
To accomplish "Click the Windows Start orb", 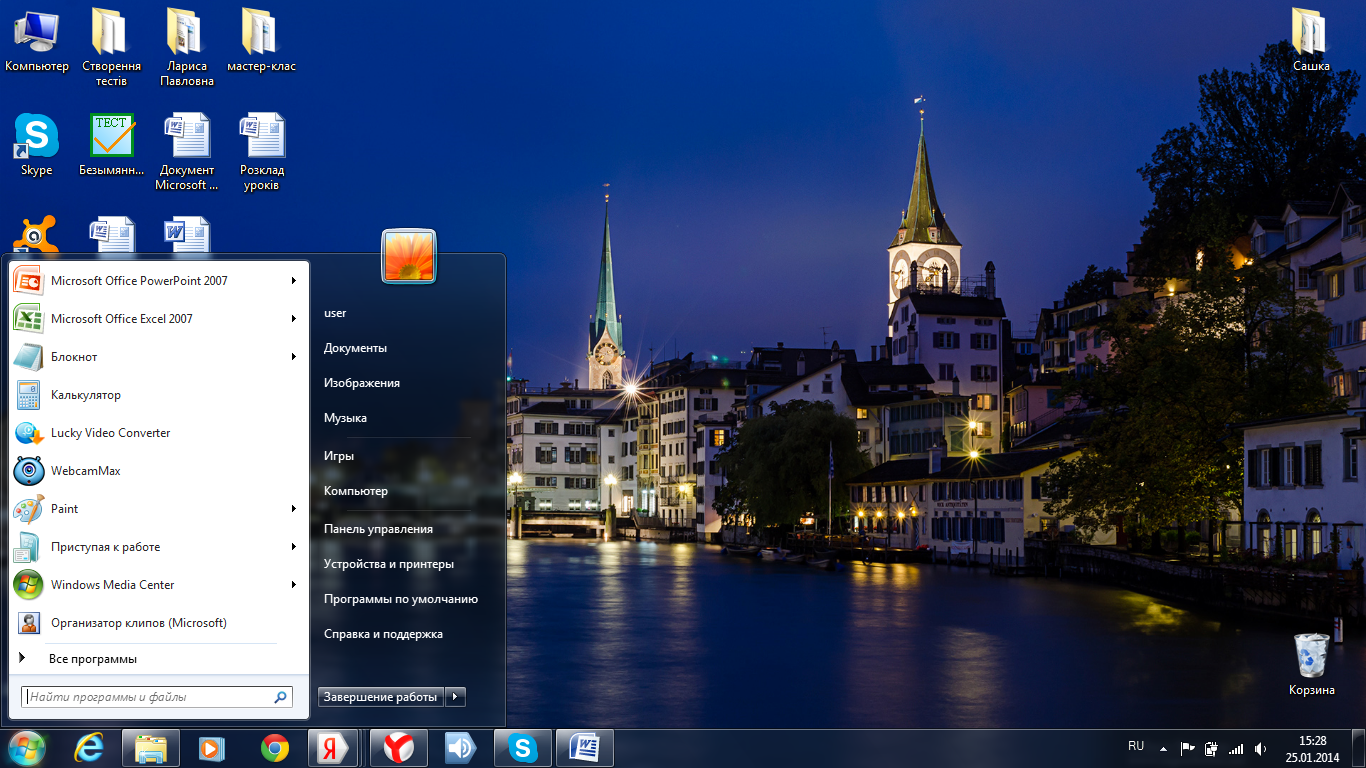I will [x=26, y=748].
